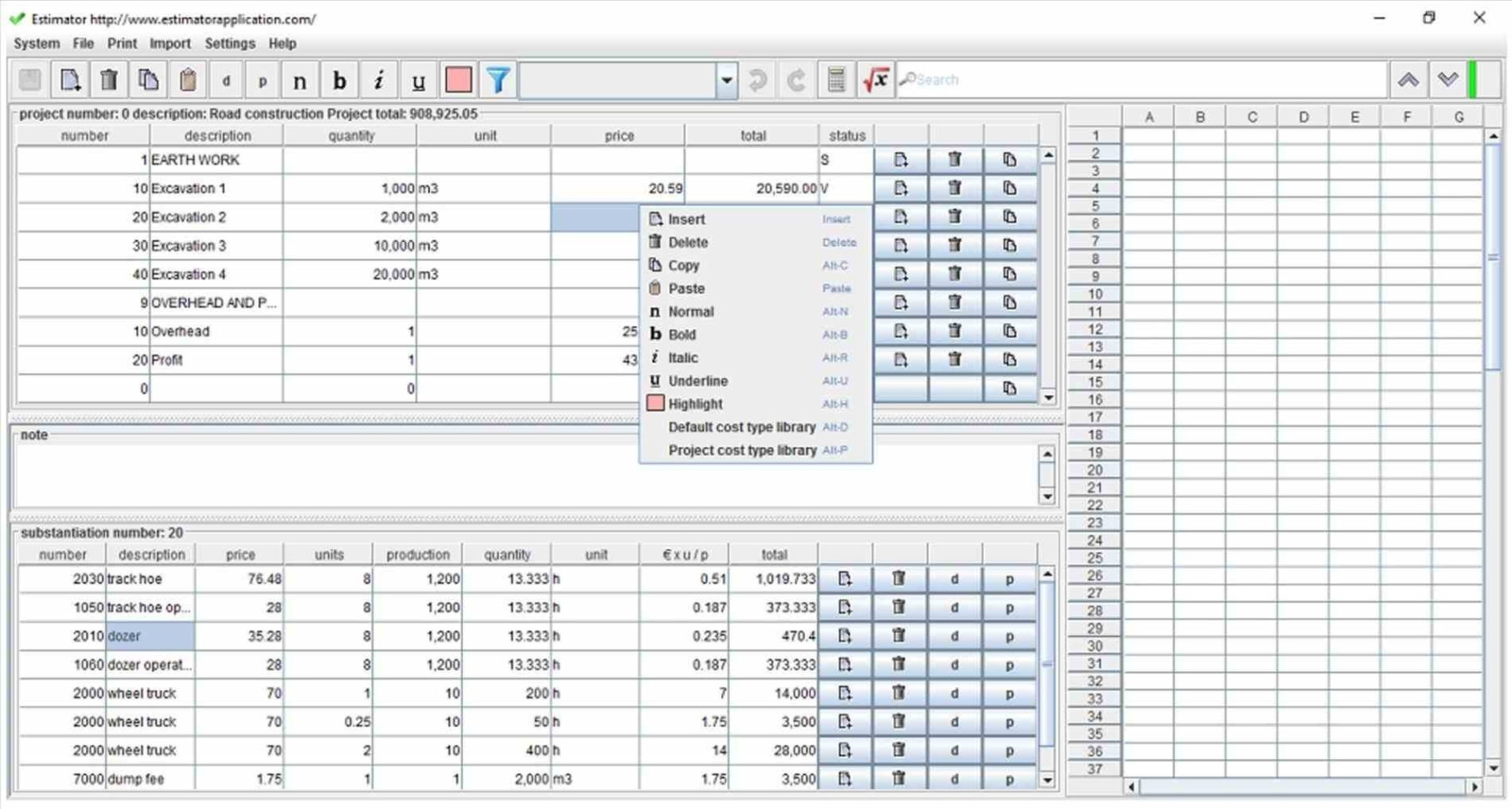The width and height of the screenshot is (1512, 809).
Task: Select the Insert new row toolbar icon
Action: coord(70,79)
